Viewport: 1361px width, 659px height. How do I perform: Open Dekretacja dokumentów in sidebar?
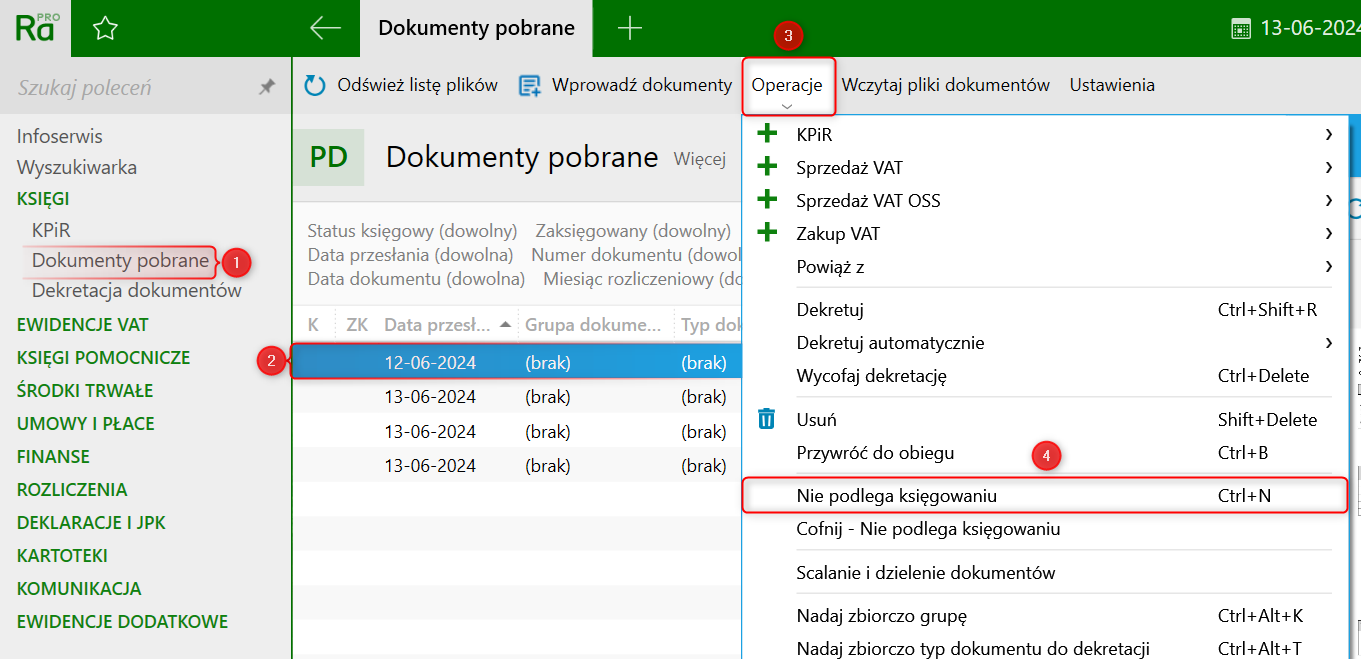point(137,291)
